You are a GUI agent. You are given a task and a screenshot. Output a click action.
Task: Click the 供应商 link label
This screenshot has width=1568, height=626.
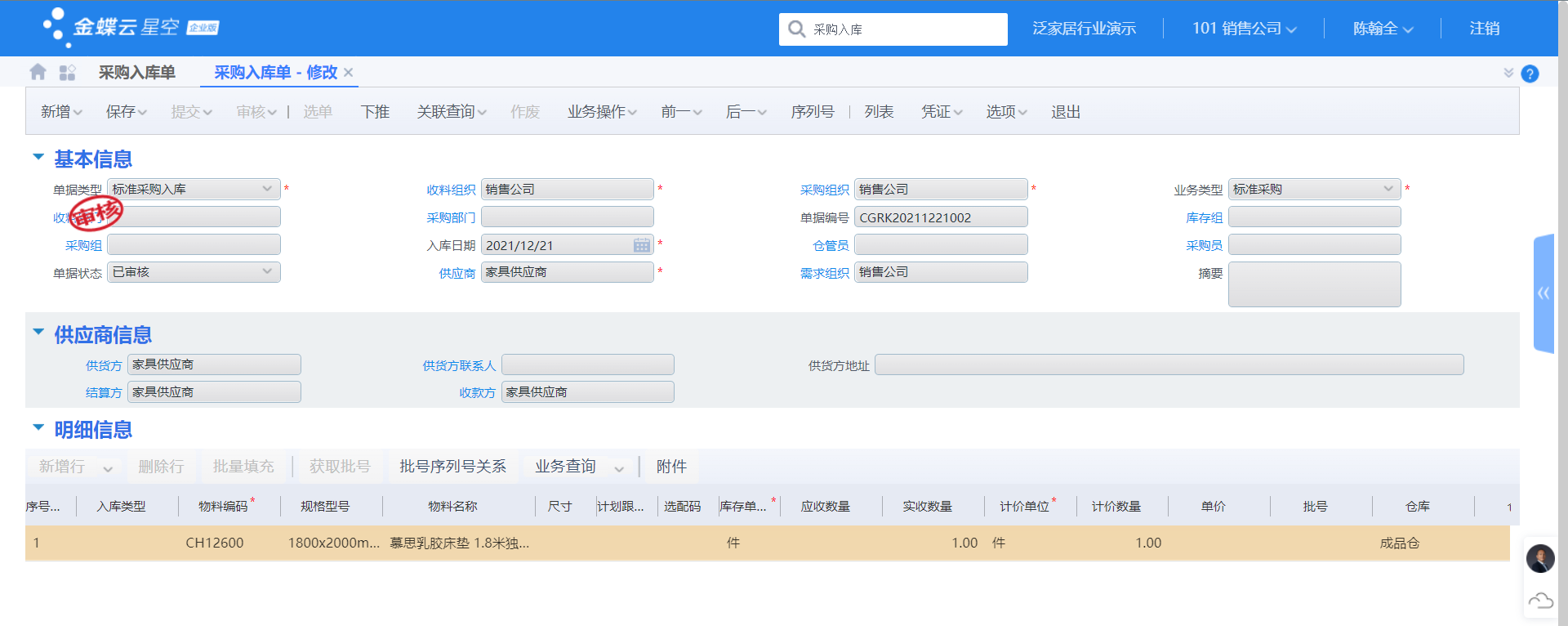pyautogui.click(x=457, y=273)
